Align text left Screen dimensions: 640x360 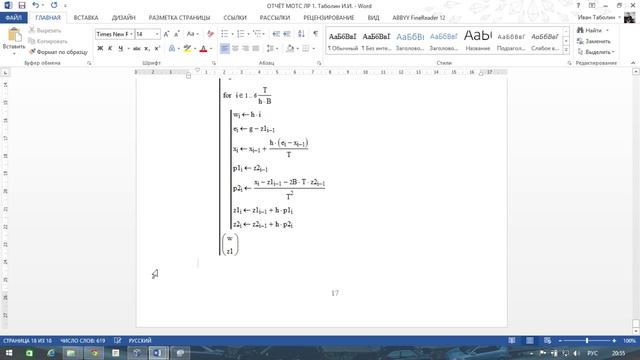(x=224, y=49)
